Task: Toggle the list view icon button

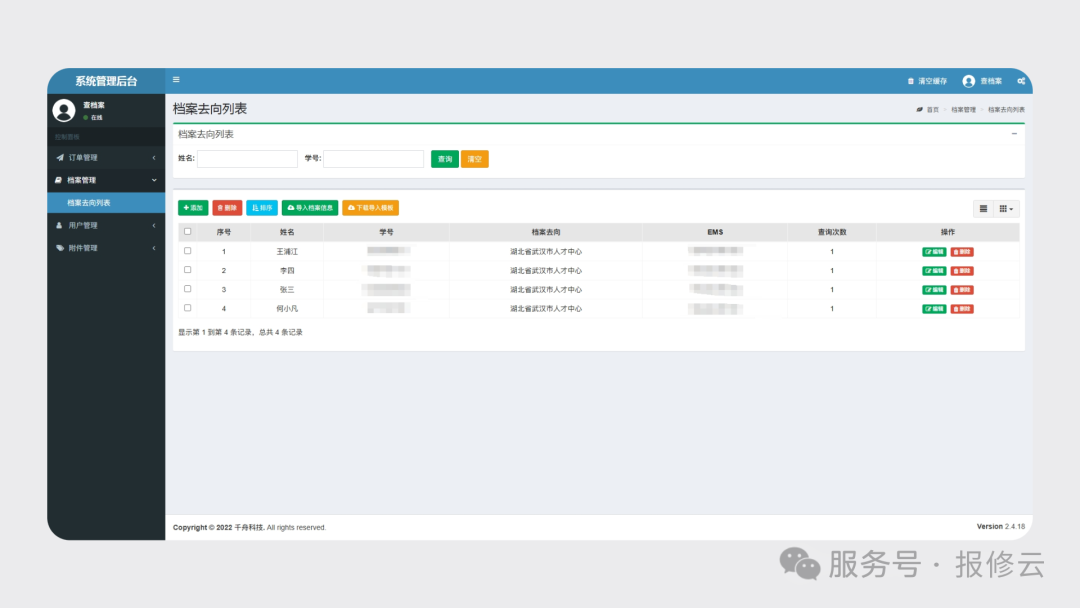Action: click(x=983, y=208)
